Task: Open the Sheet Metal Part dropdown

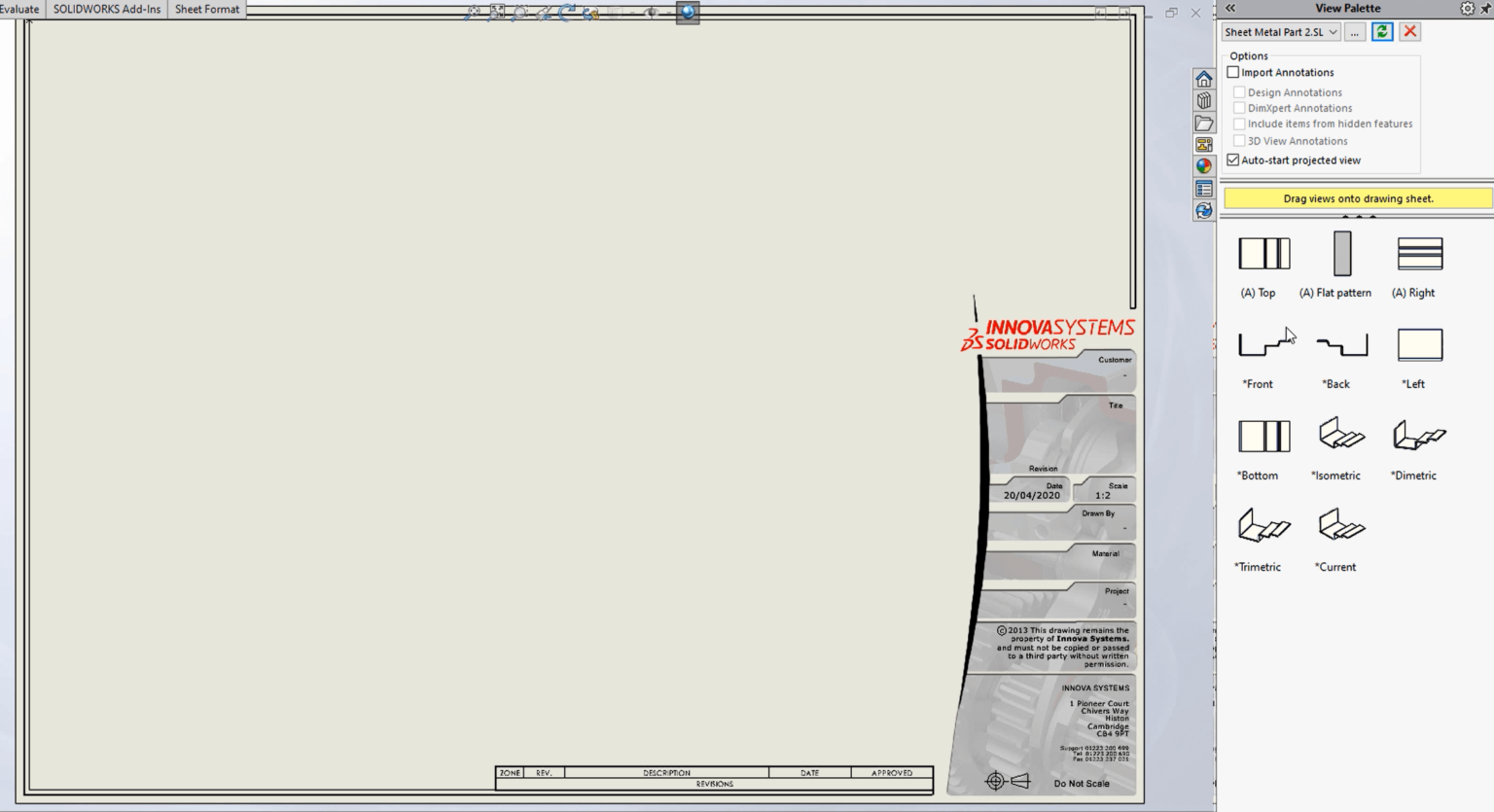Action: (1281, 32)
